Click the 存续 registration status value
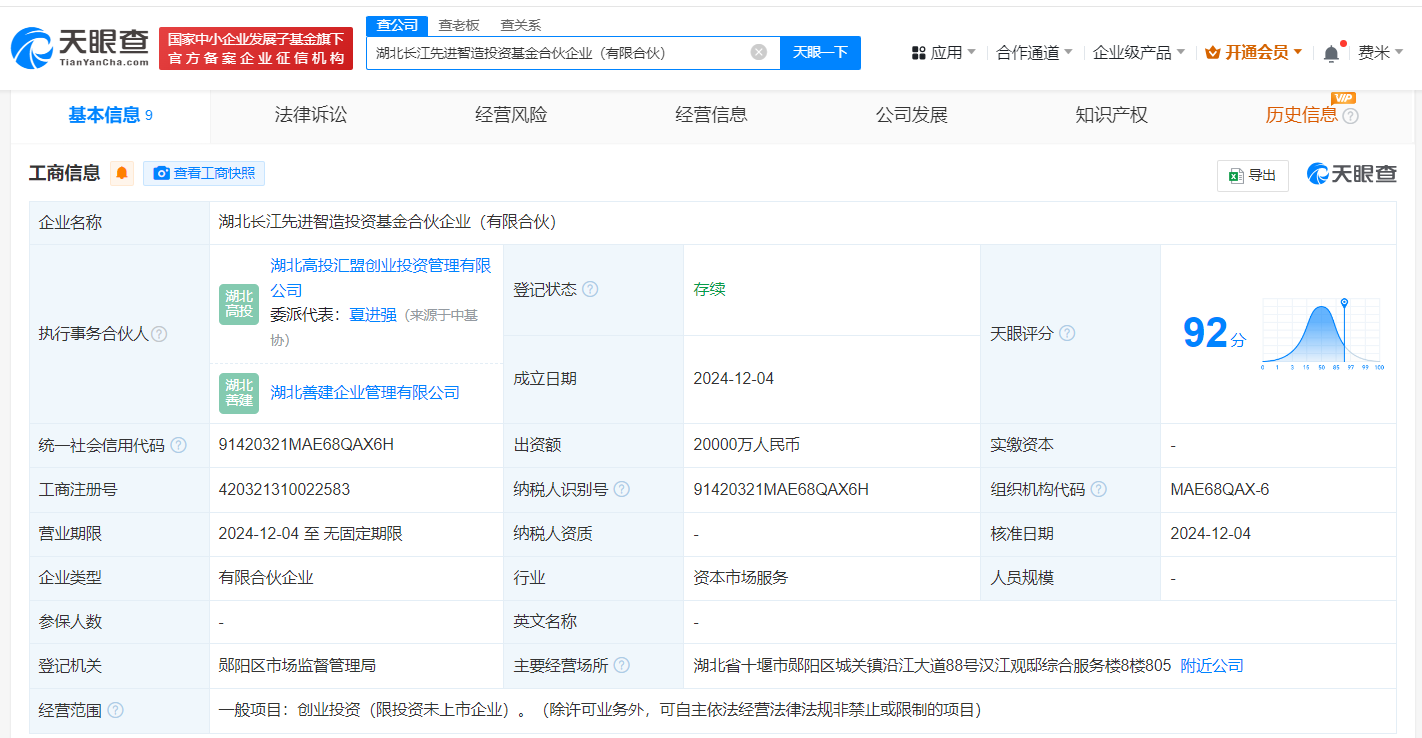Viewport: 1422px width, 738px height. coord(709,289)
